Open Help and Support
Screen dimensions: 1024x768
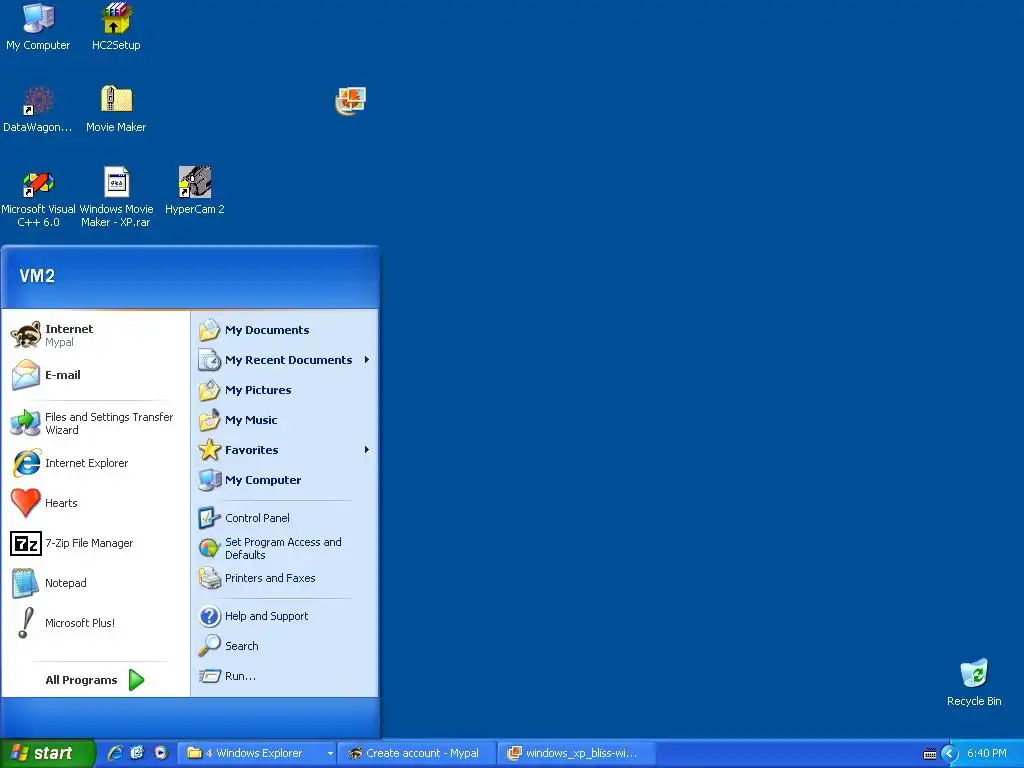pyautogui.click(x=285, y=616)
